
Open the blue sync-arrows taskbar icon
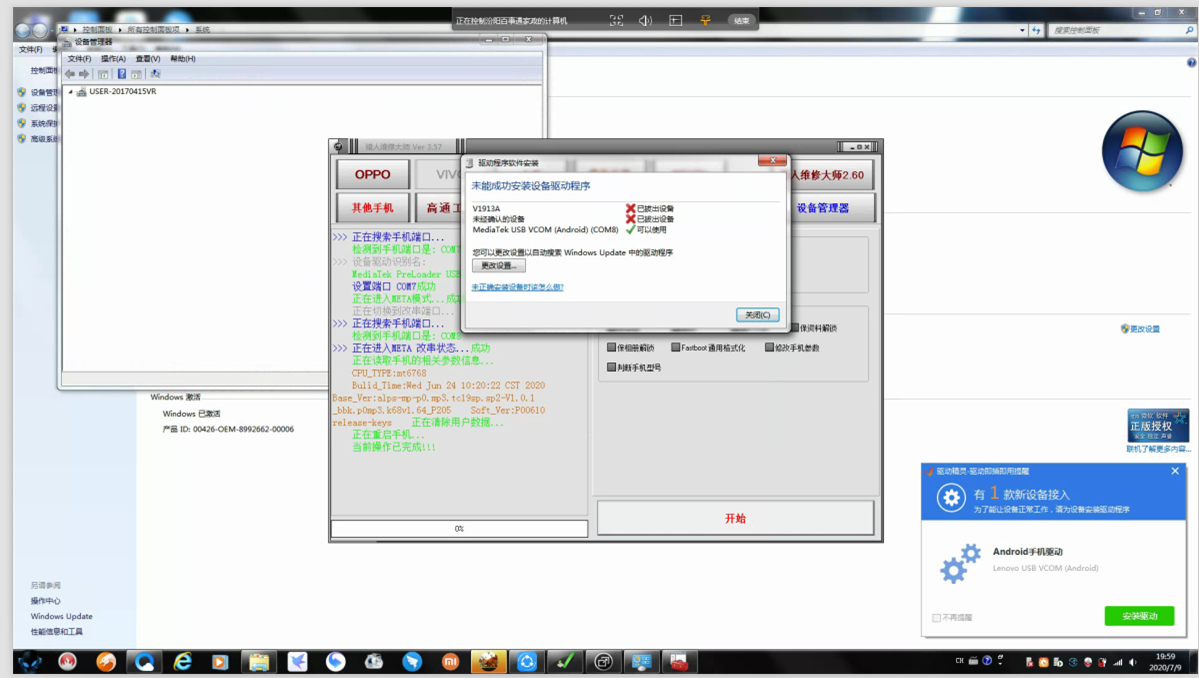(x=527, y=661)
